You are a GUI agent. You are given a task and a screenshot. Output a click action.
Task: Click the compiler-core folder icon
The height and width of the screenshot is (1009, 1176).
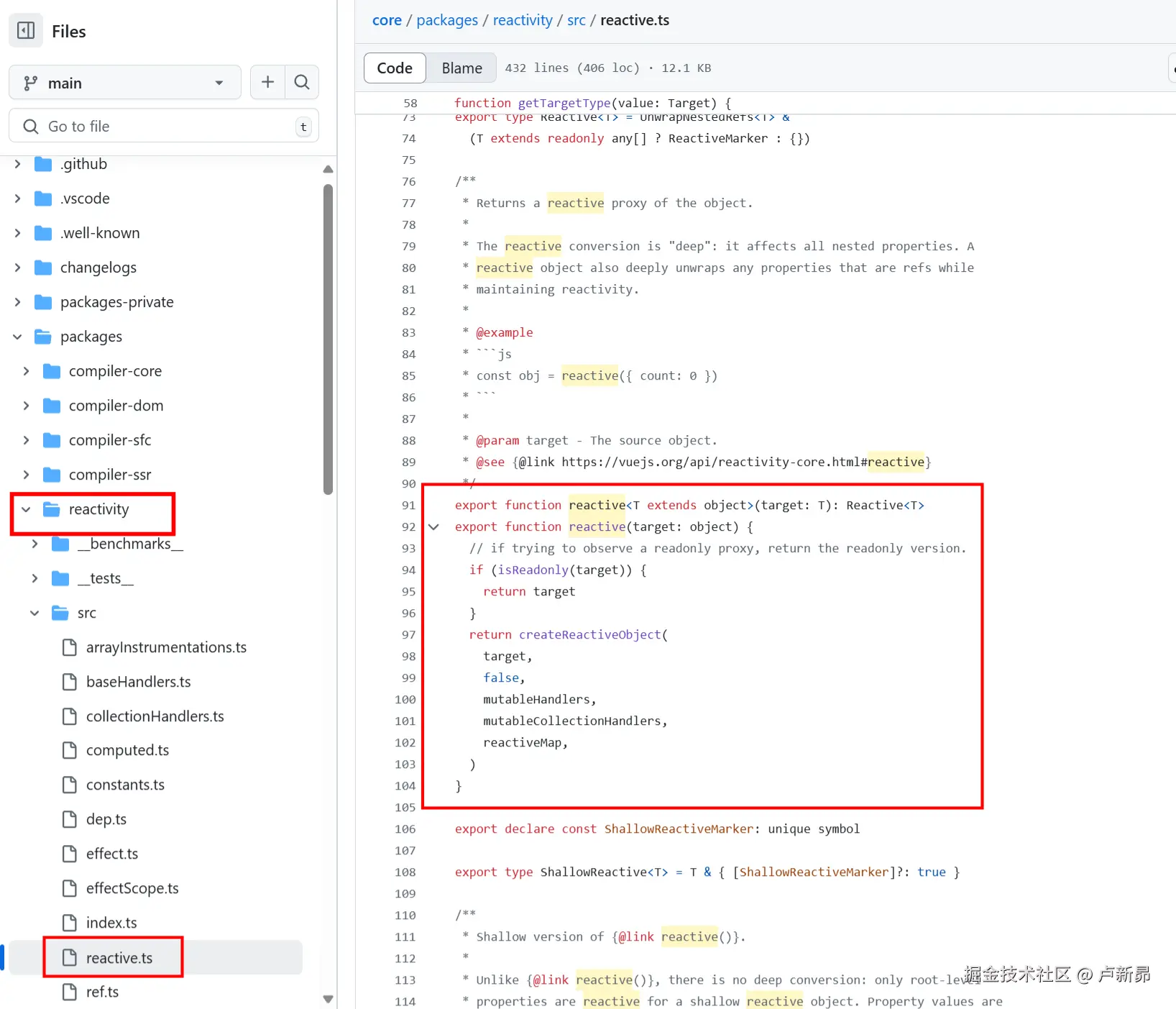[x=52, y=371]
